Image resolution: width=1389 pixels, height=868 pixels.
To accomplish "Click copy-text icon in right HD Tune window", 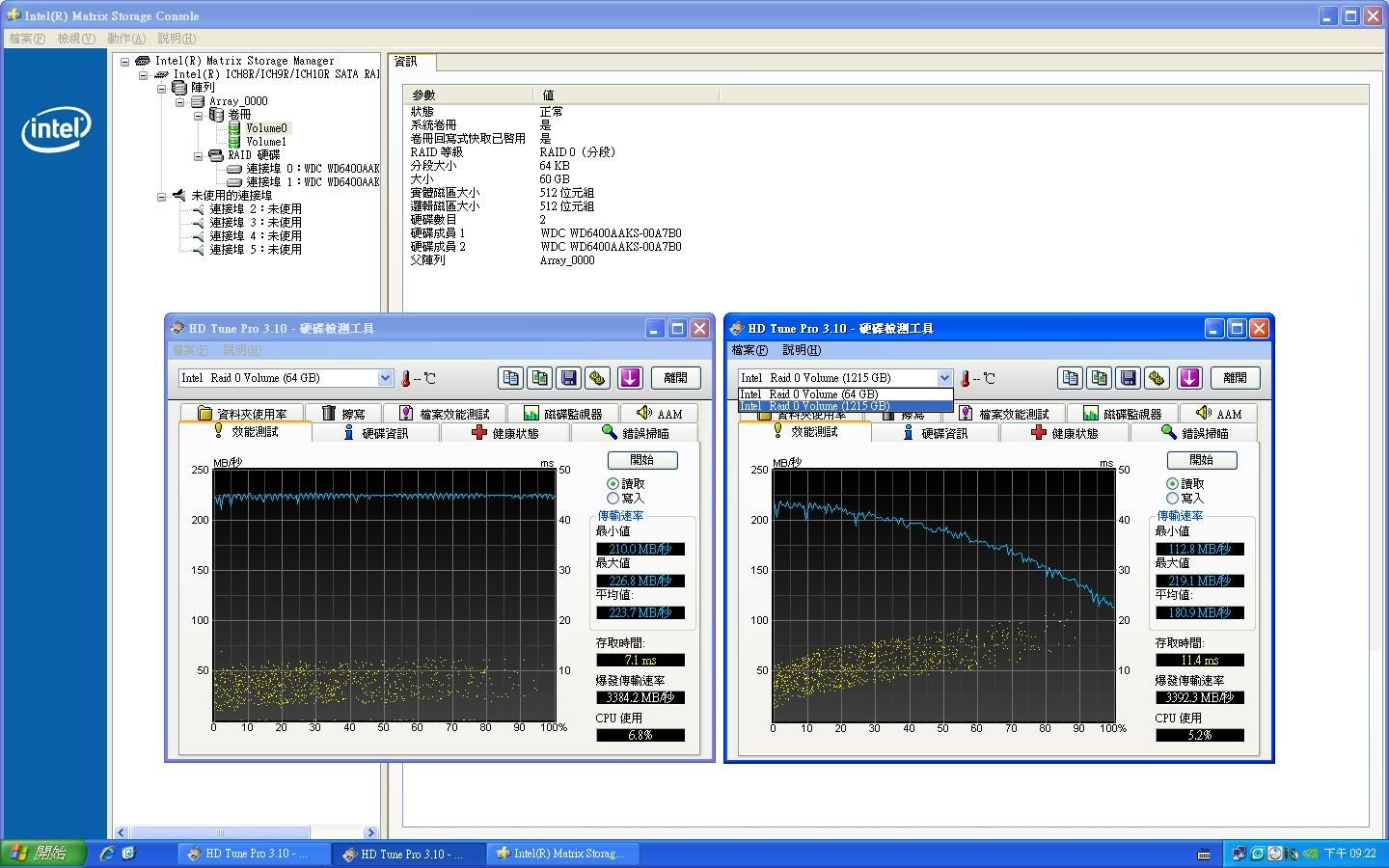I will tap(1071, 378).
